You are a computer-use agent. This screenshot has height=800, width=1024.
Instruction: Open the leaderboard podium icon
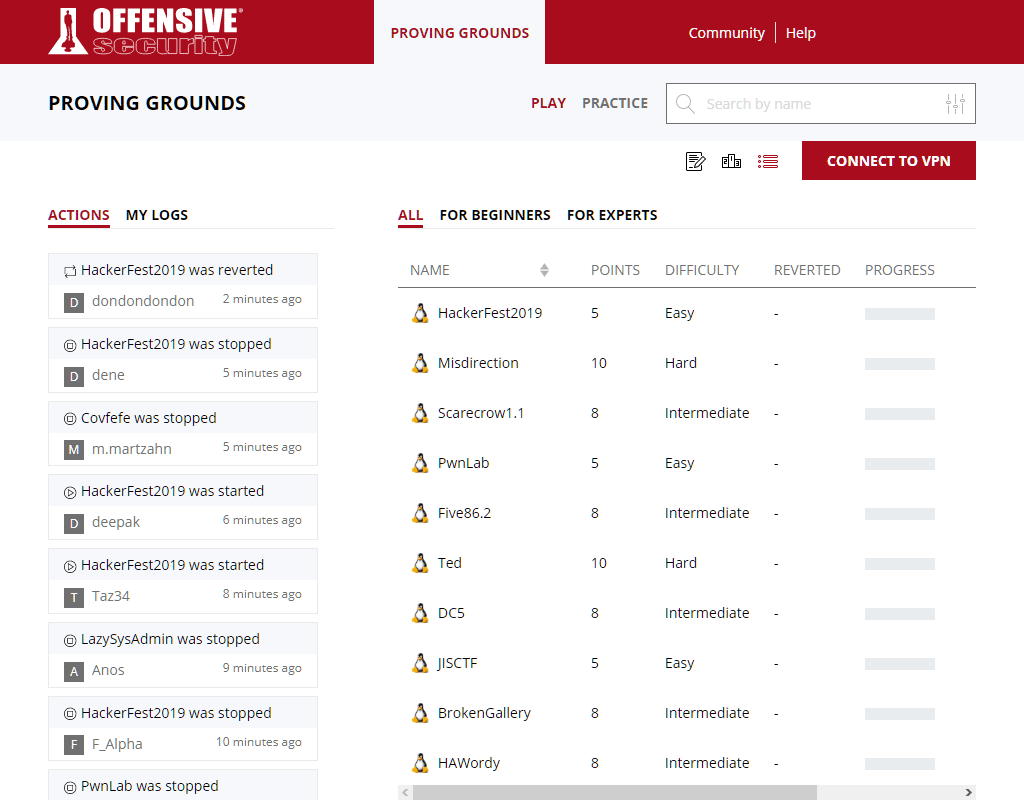click(x=731, y=161)
